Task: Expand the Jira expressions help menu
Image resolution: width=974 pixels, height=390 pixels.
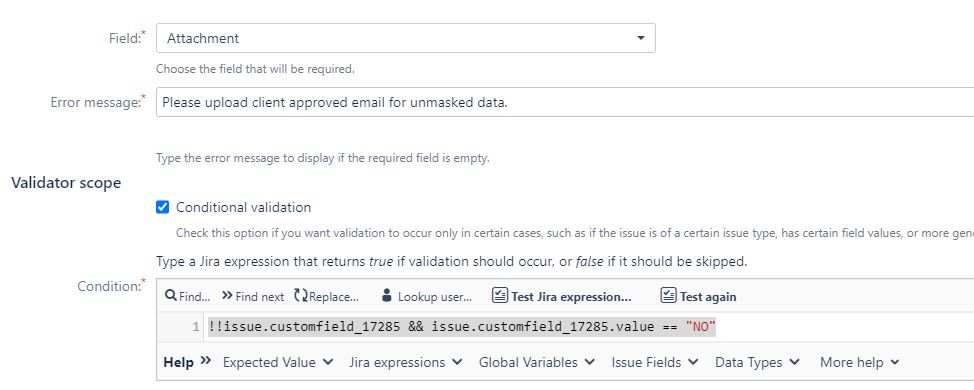Action: click(x=406, y=362)
